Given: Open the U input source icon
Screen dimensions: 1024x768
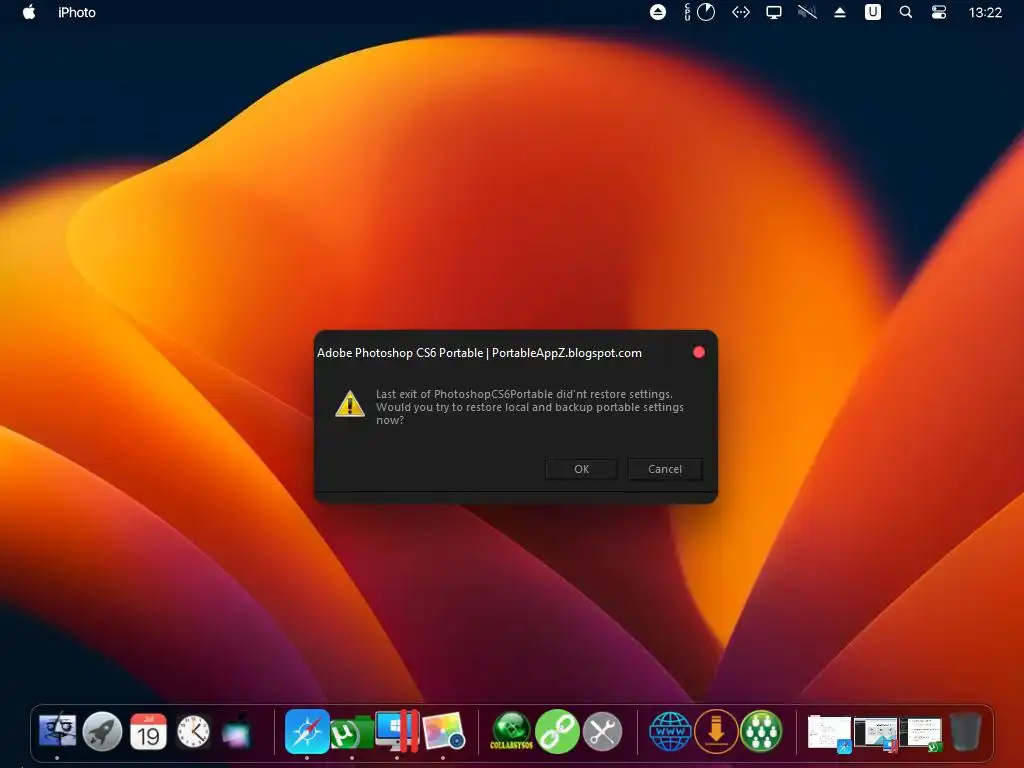Looking at the screenshot, I should click(872, 12).
